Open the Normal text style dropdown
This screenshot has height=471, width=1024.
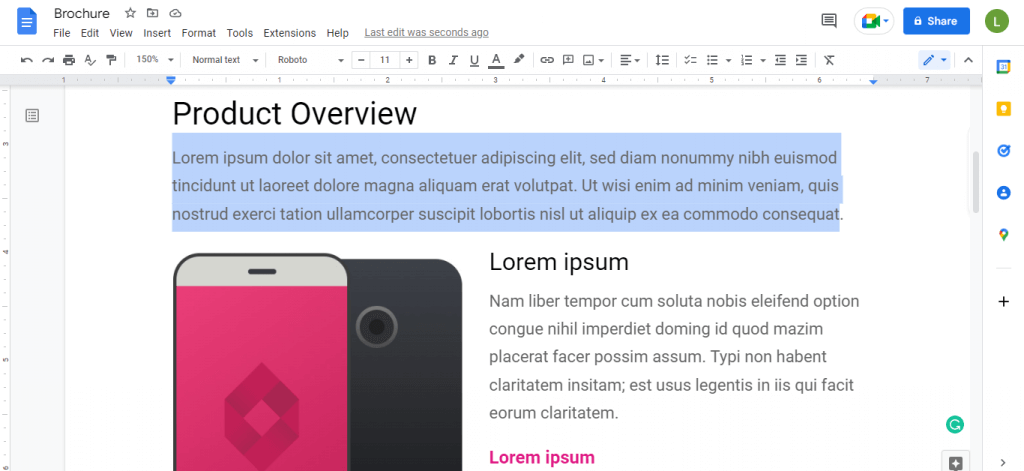coord(224,60)
